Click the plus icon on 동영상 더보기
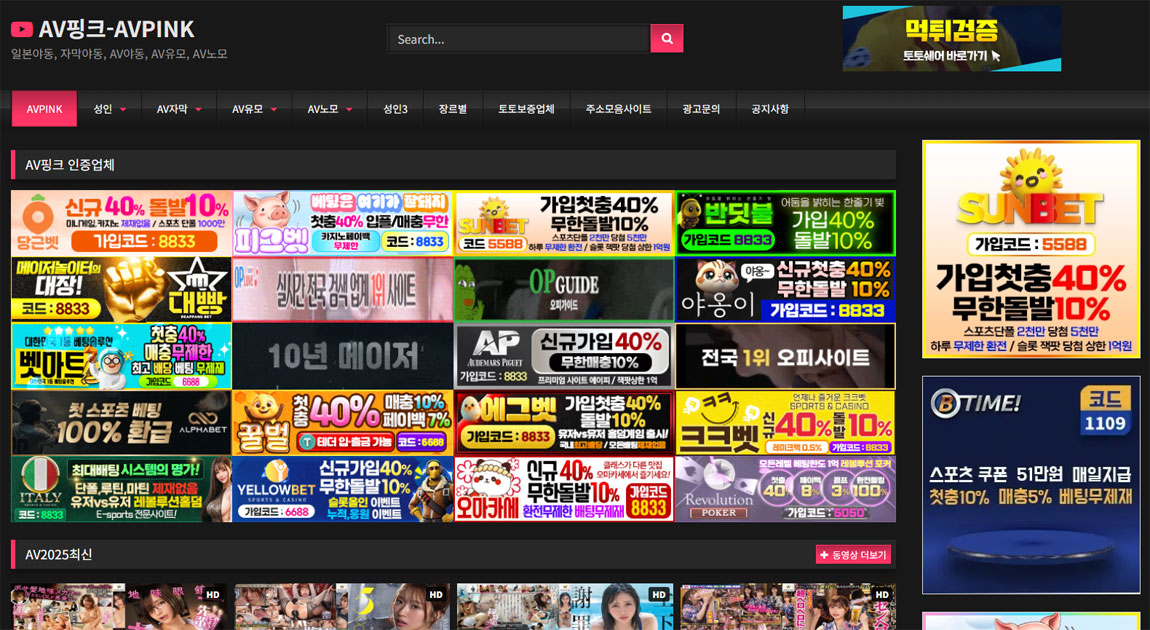The height and width of the screenshot is (630, 1150). 824,555
